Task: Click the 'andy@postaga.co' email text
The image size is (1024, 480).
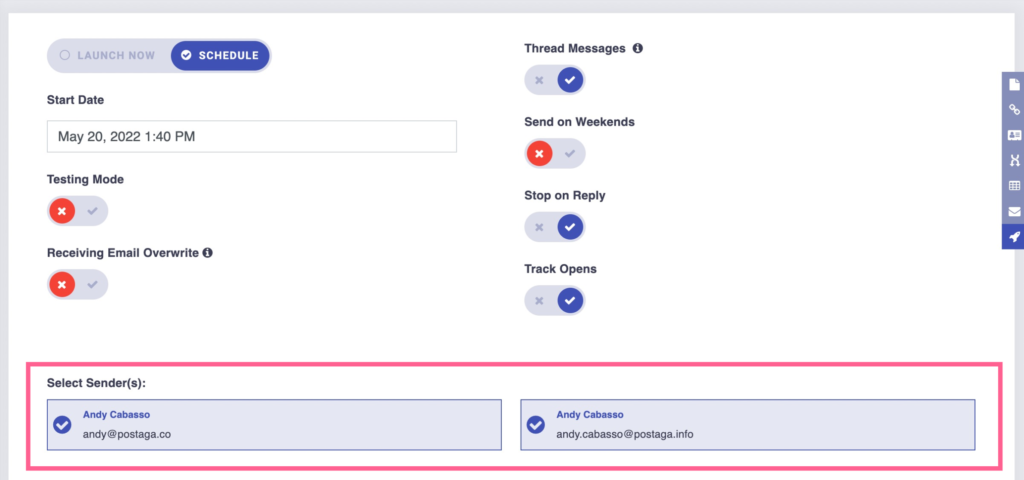Action: tap(127, 434)
